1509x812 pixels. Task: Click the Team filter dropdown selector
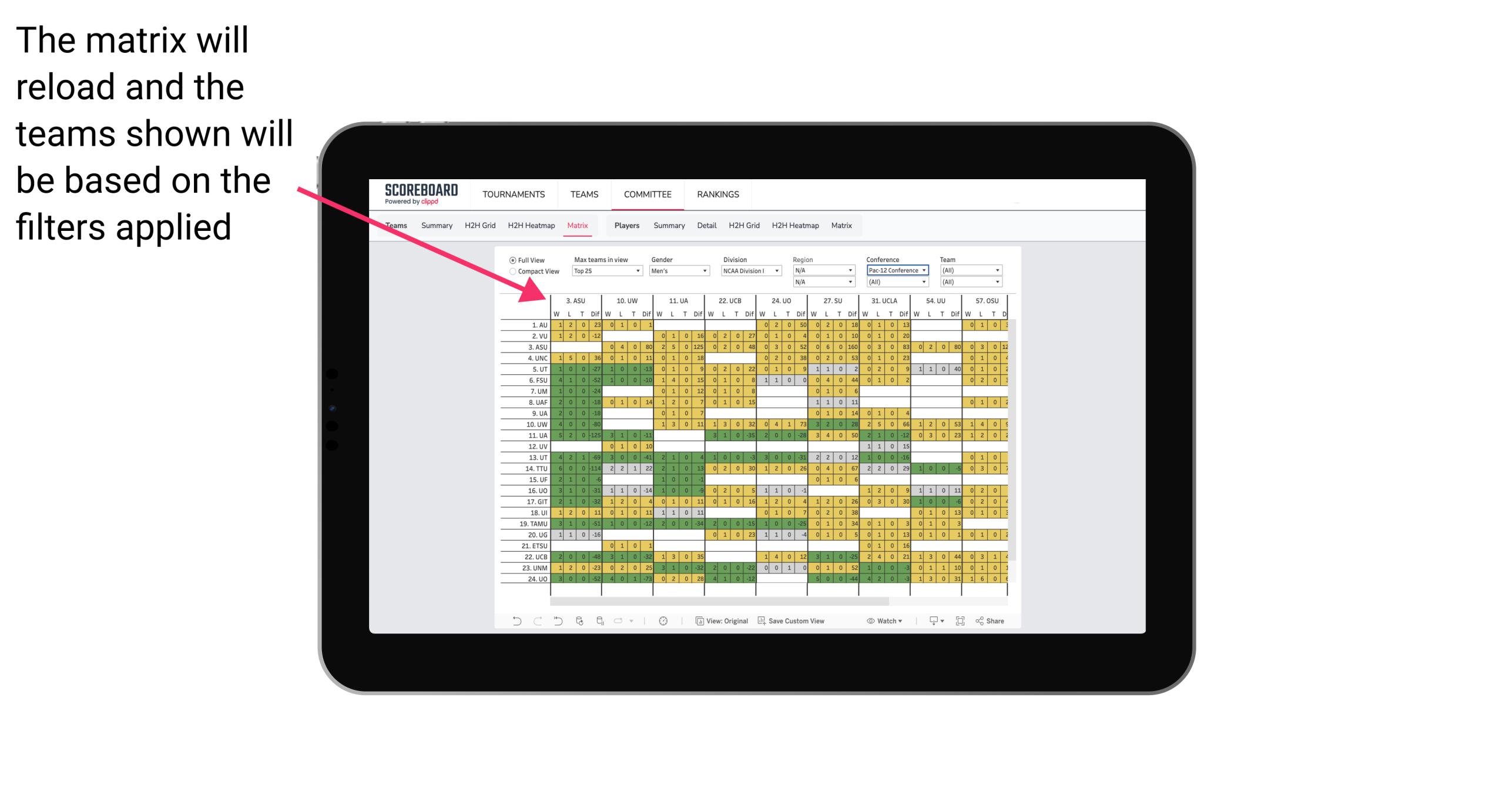[969, 270]
